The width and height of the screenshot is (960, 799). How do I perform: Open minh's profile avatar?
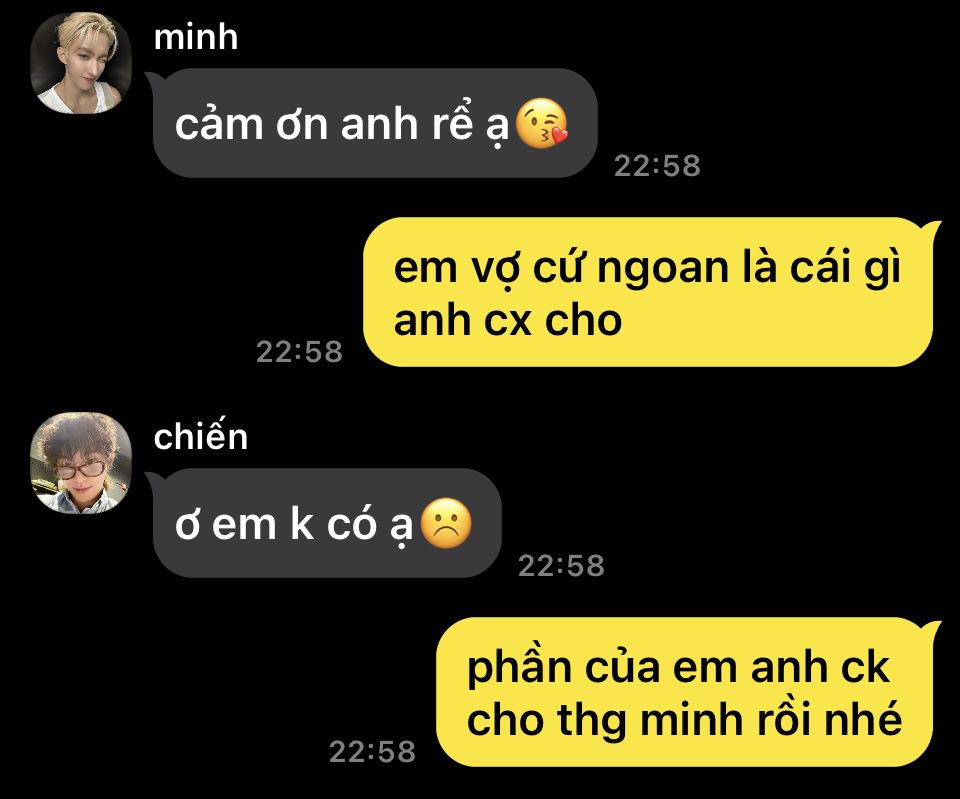(x=81, y=63)
